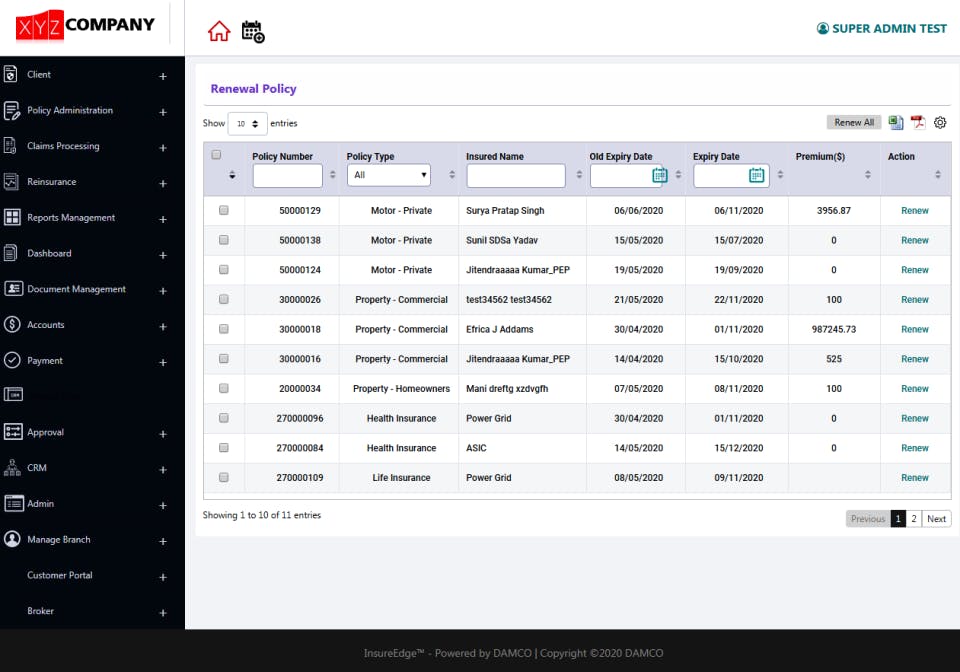Click the XYZ Company logo
The image size is (960, 672).
[85, 26]
